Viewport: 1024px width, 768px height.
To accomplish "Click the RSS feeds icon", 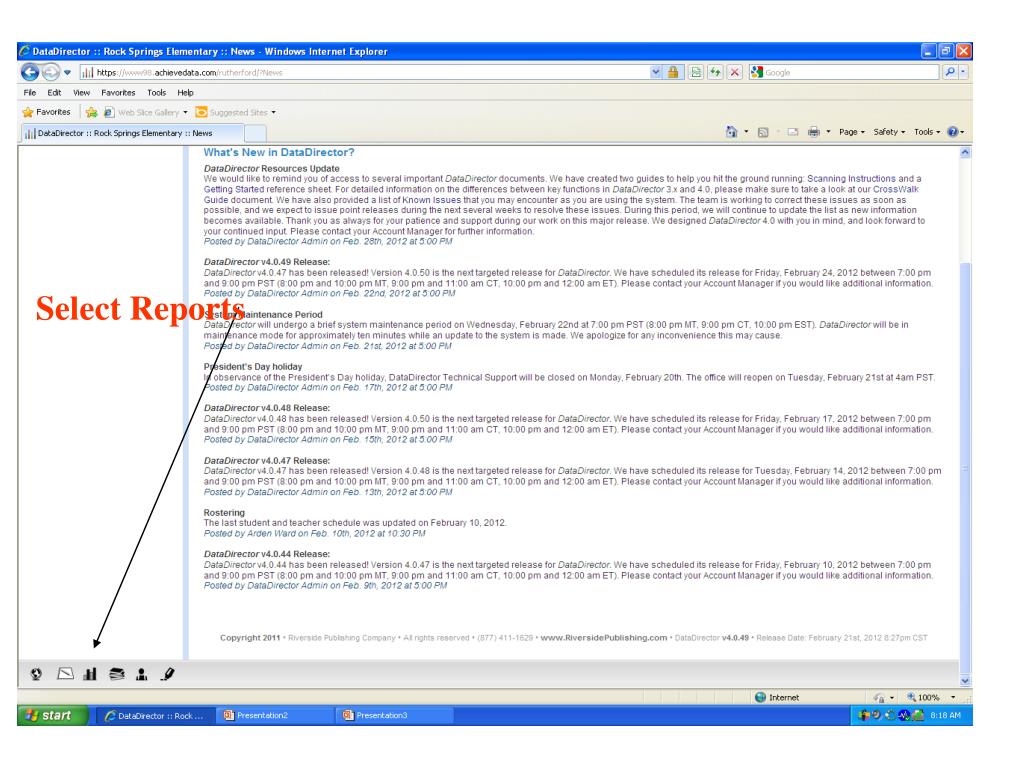I will tap(763, 133).
